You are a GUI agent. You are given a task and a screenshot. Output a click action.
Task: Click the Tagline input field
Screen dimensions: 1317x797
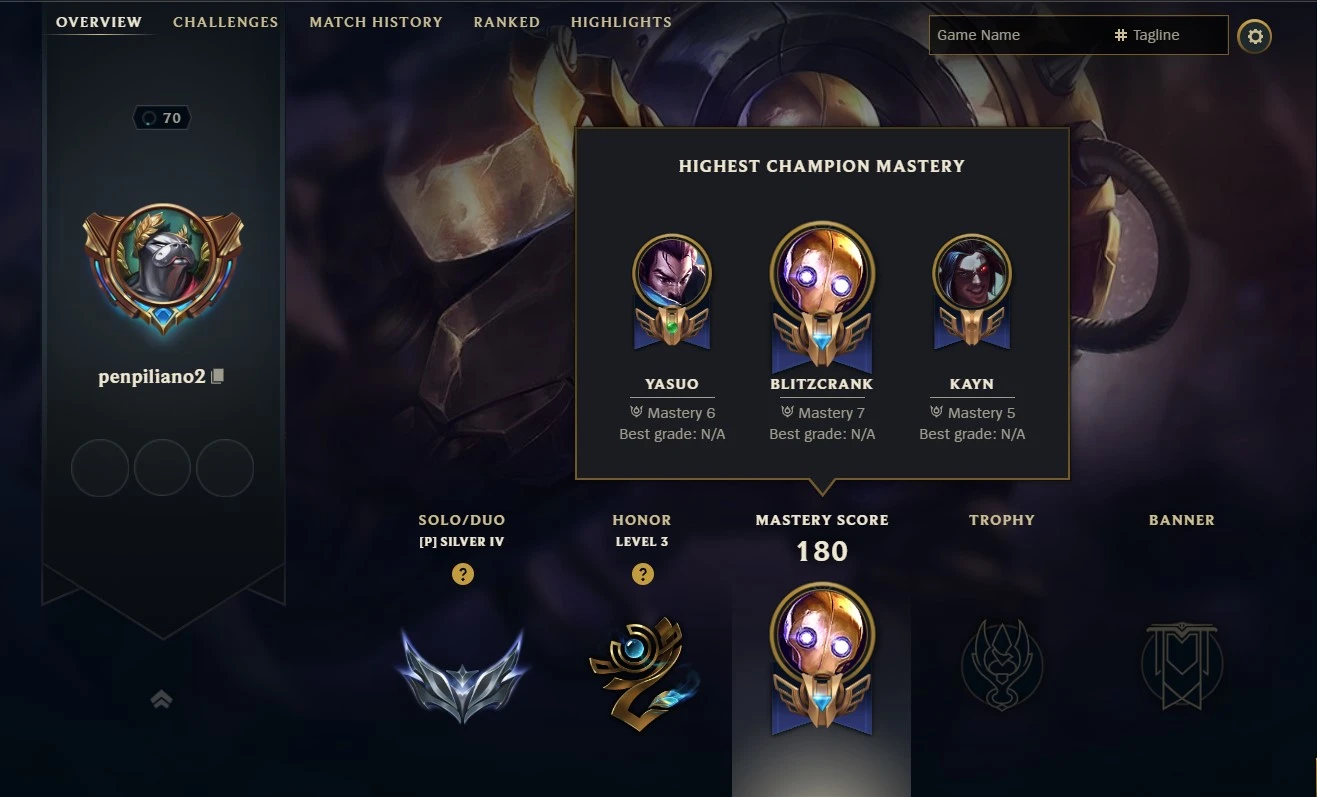[1170, 35]
